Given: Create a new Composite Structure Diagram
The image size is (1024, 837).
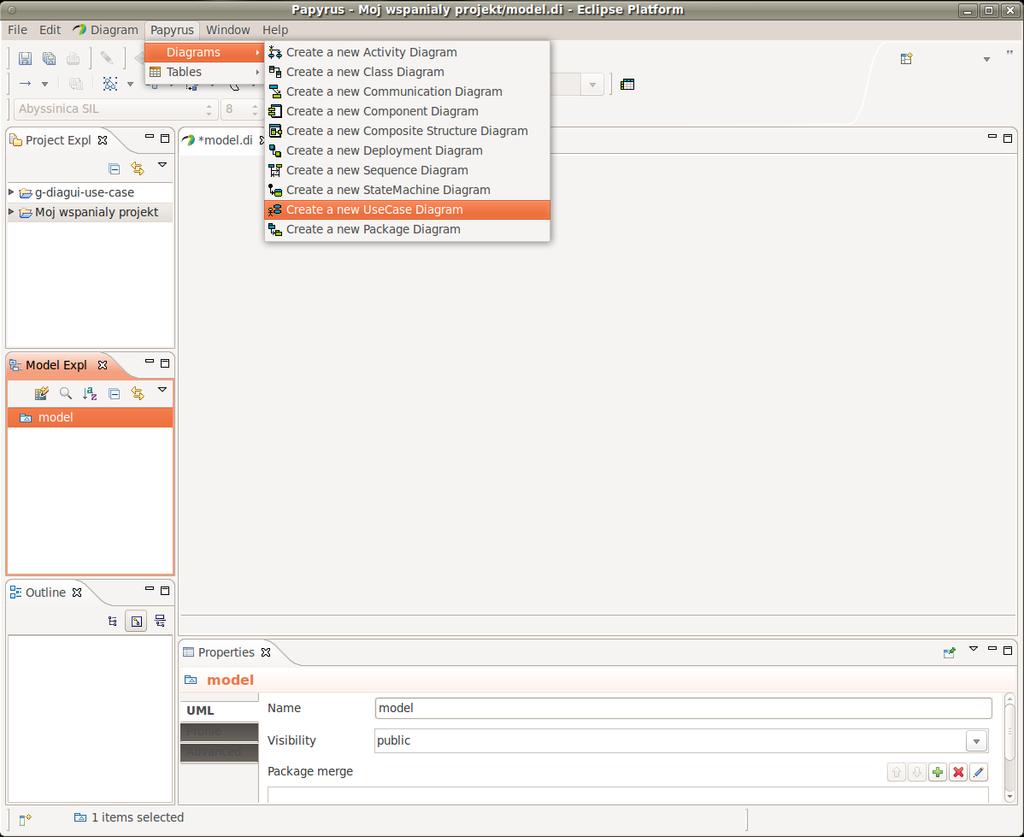Looking at the screenshot, I should [x=407, y=131].
